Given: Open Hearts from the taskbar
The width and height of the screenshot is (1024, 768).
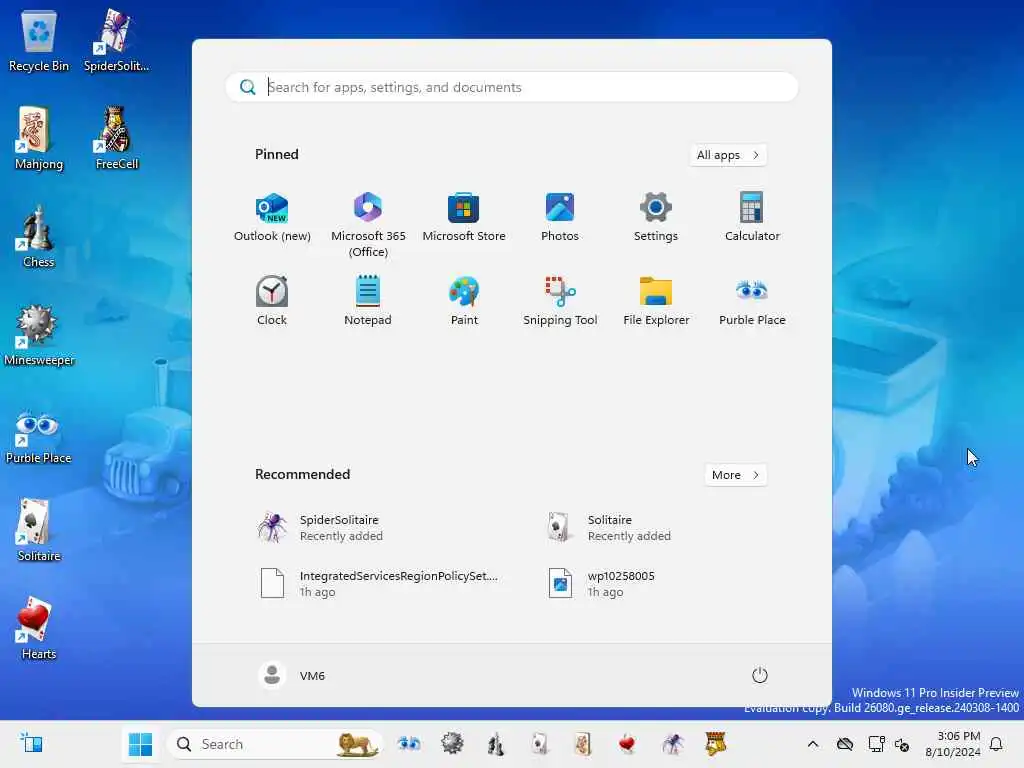Looking at the screenshot, I should click(627, 744).
